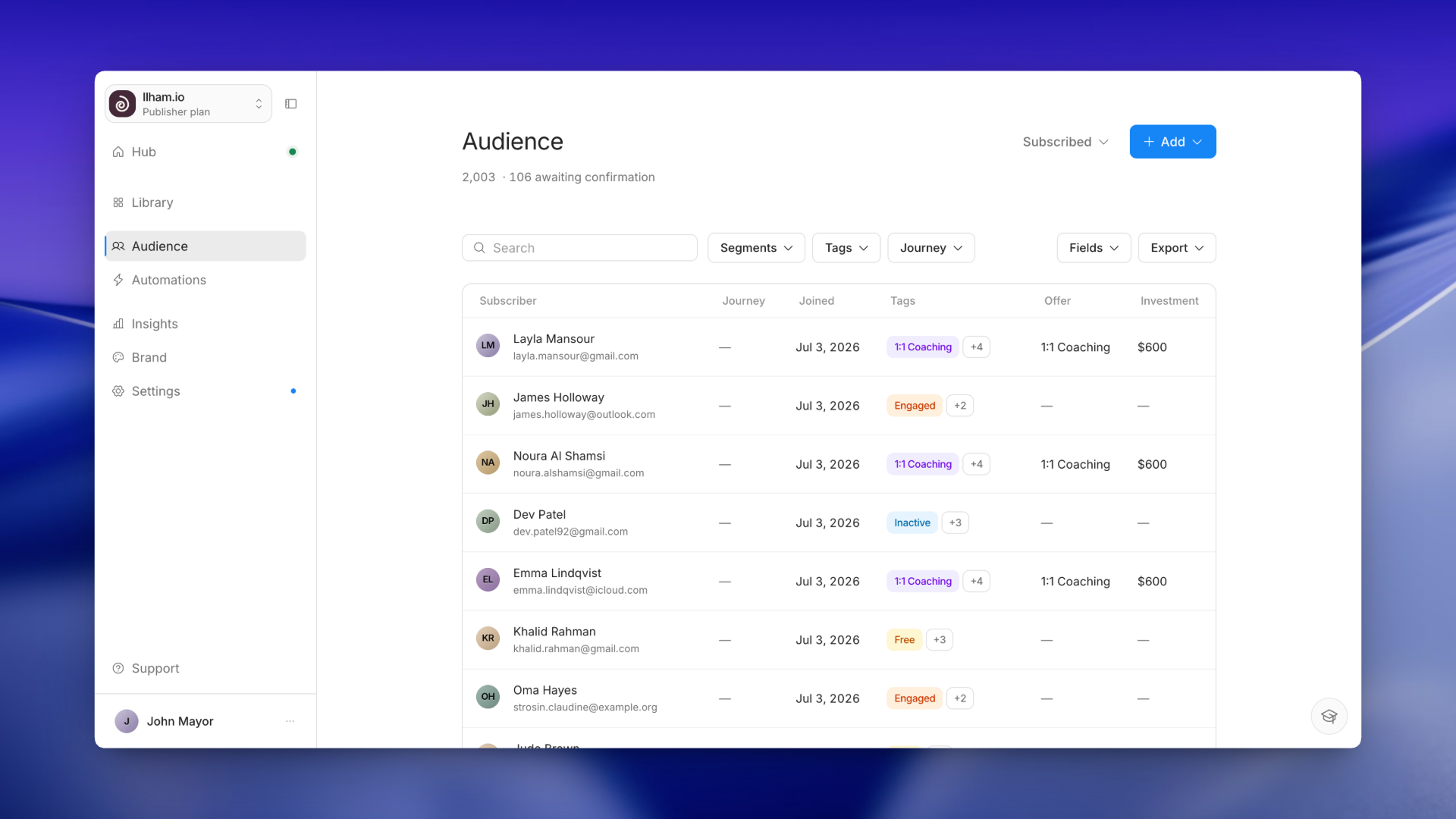Click the LM avatar for Layla Mansour
This screenshot has height=819, width=1456.
tap(488, 346)
